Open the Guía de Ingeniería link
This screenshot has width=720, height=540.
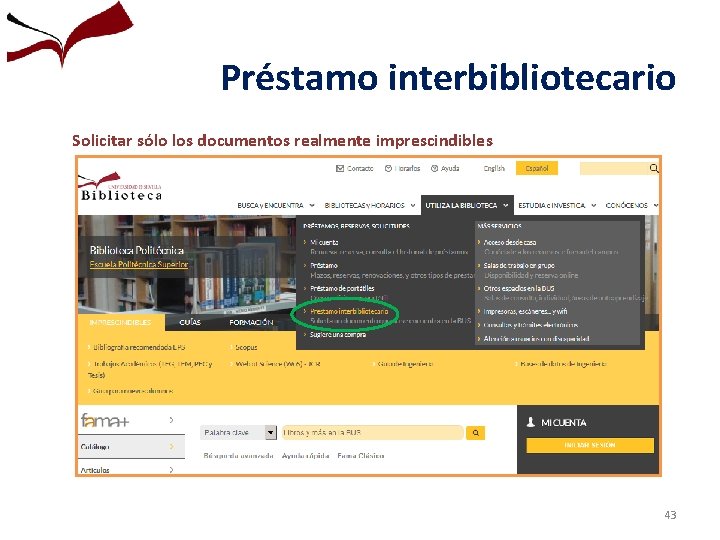pyautogui.click(x=405, y=364)
